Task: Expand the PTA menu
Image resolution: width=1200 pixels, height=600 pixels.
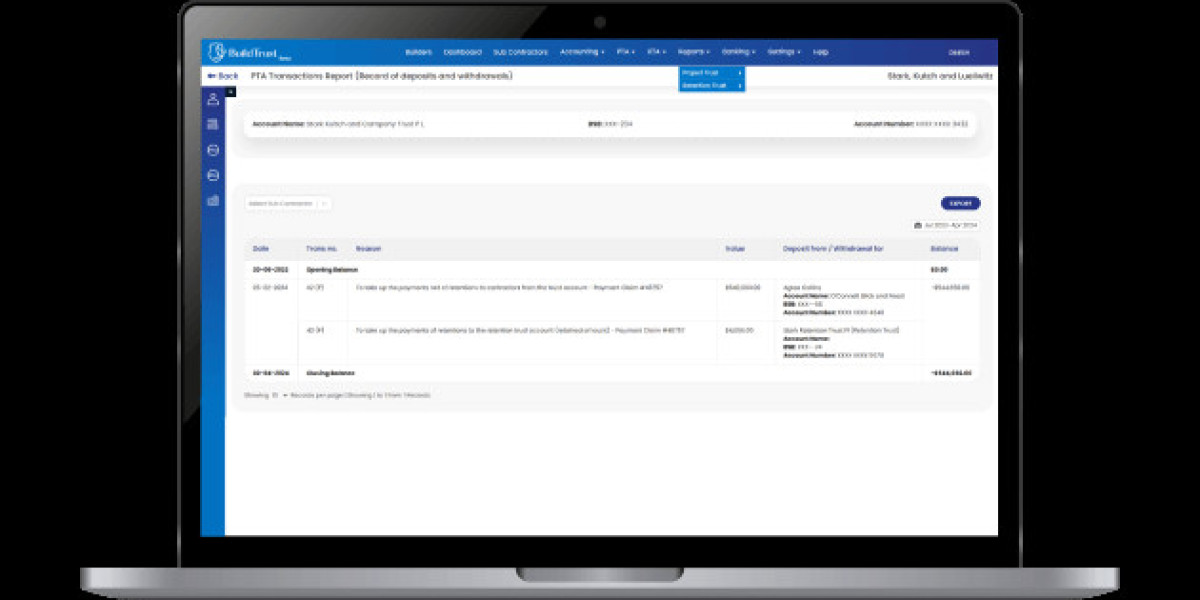Action: point(626,52)
